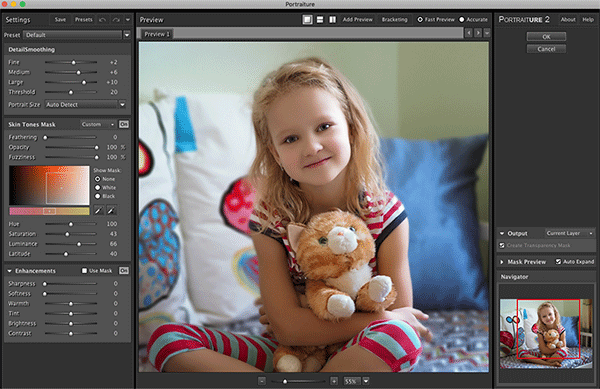
Task: Open the Help menu
Action: [x=588, y=20]
